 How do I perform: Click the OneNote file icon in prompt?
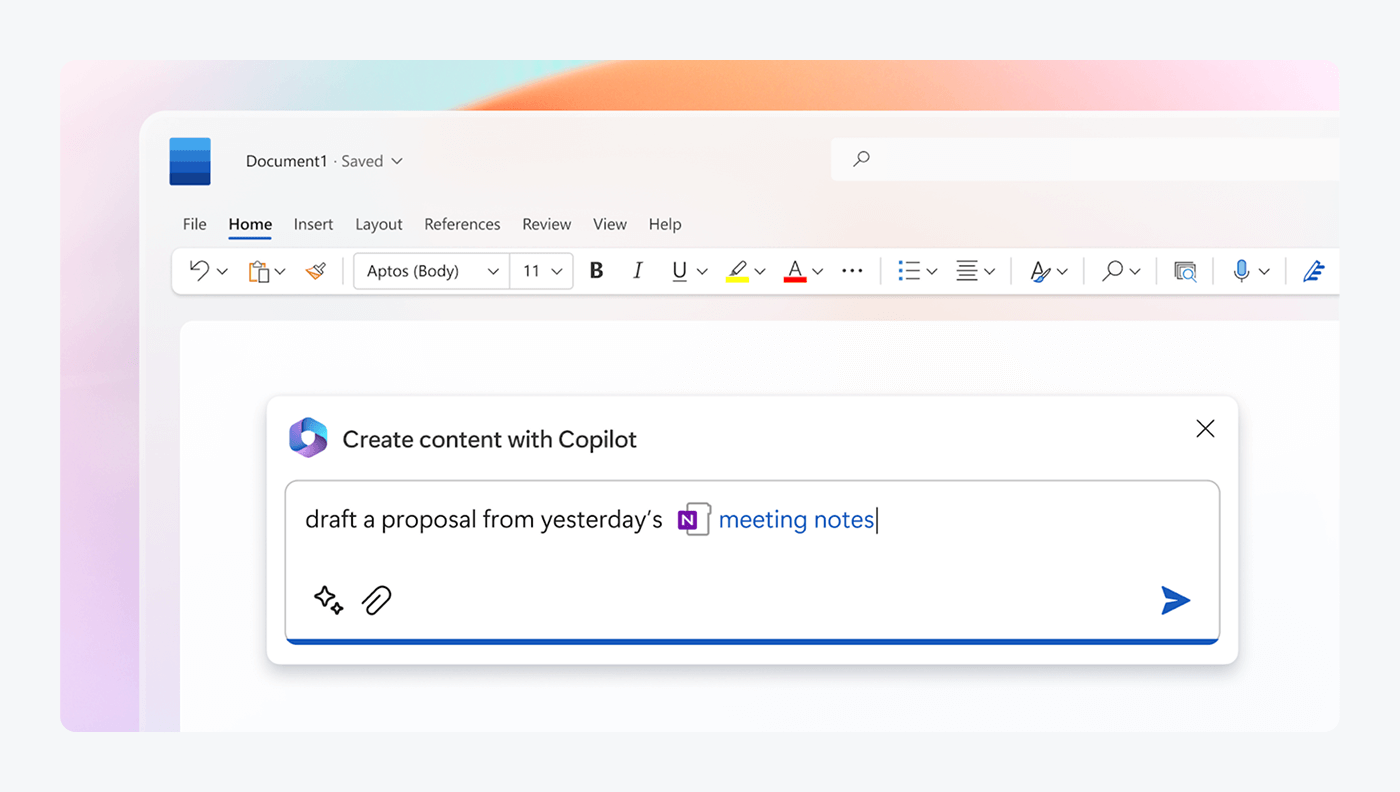694,520
